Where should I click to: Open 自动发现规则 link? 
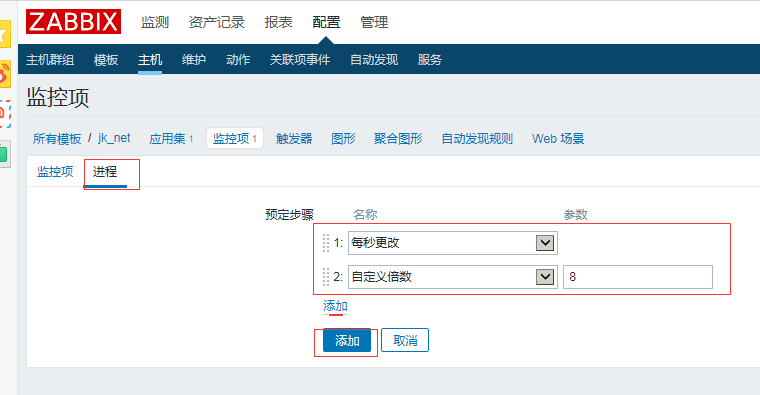477,139
